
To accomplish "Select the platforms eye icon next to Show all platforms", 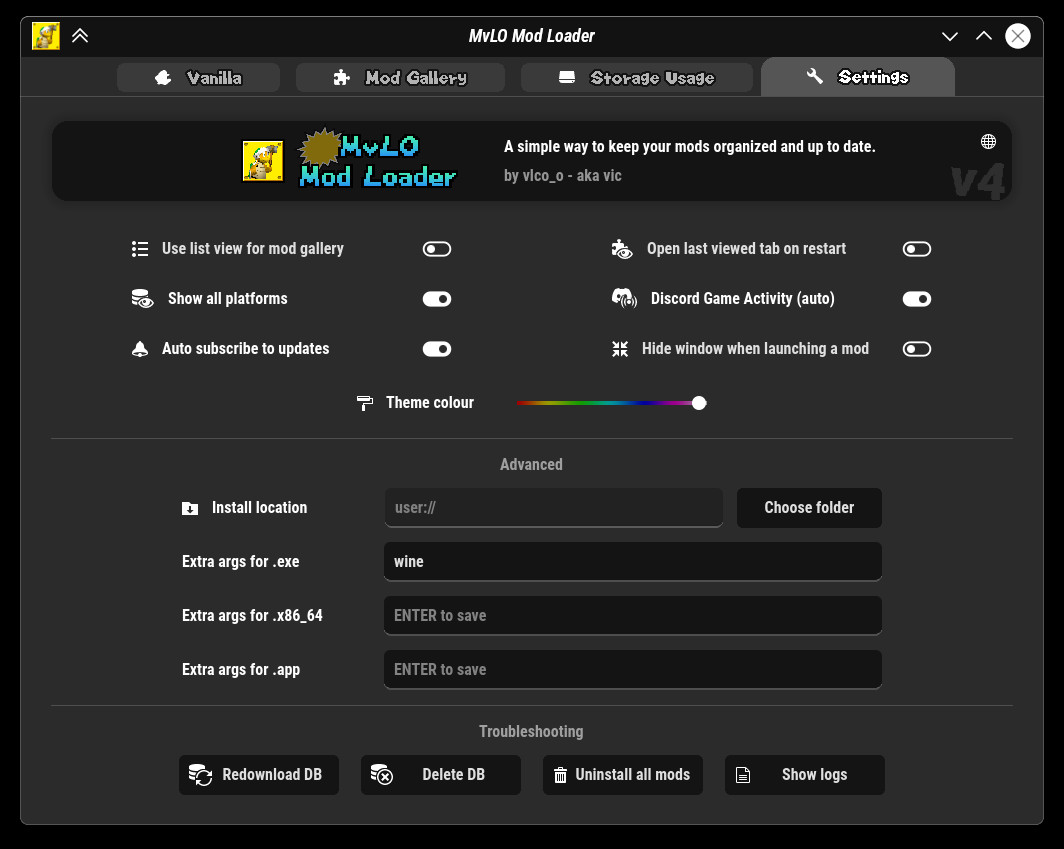I will click(x=141, y=298).
